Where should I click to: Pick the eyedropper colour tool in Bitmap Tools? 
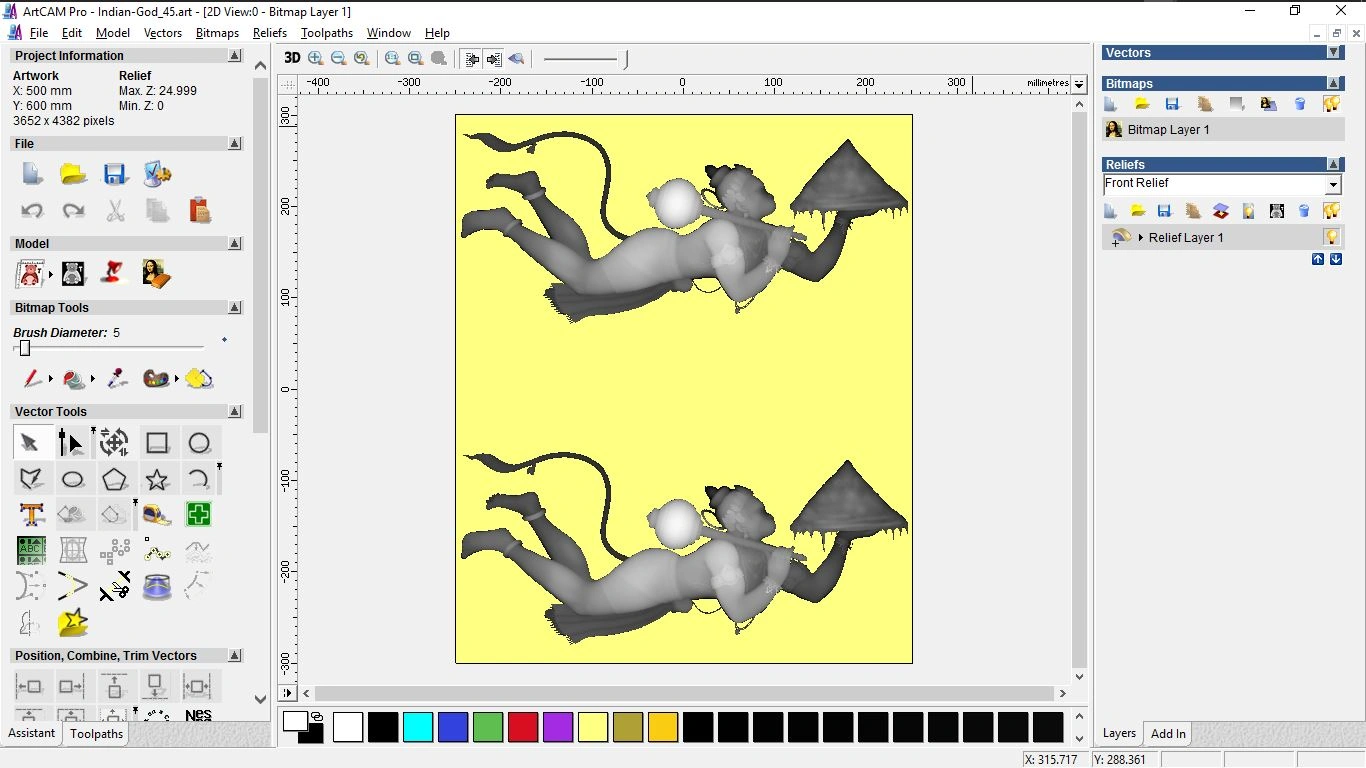[x=117, y=379]
